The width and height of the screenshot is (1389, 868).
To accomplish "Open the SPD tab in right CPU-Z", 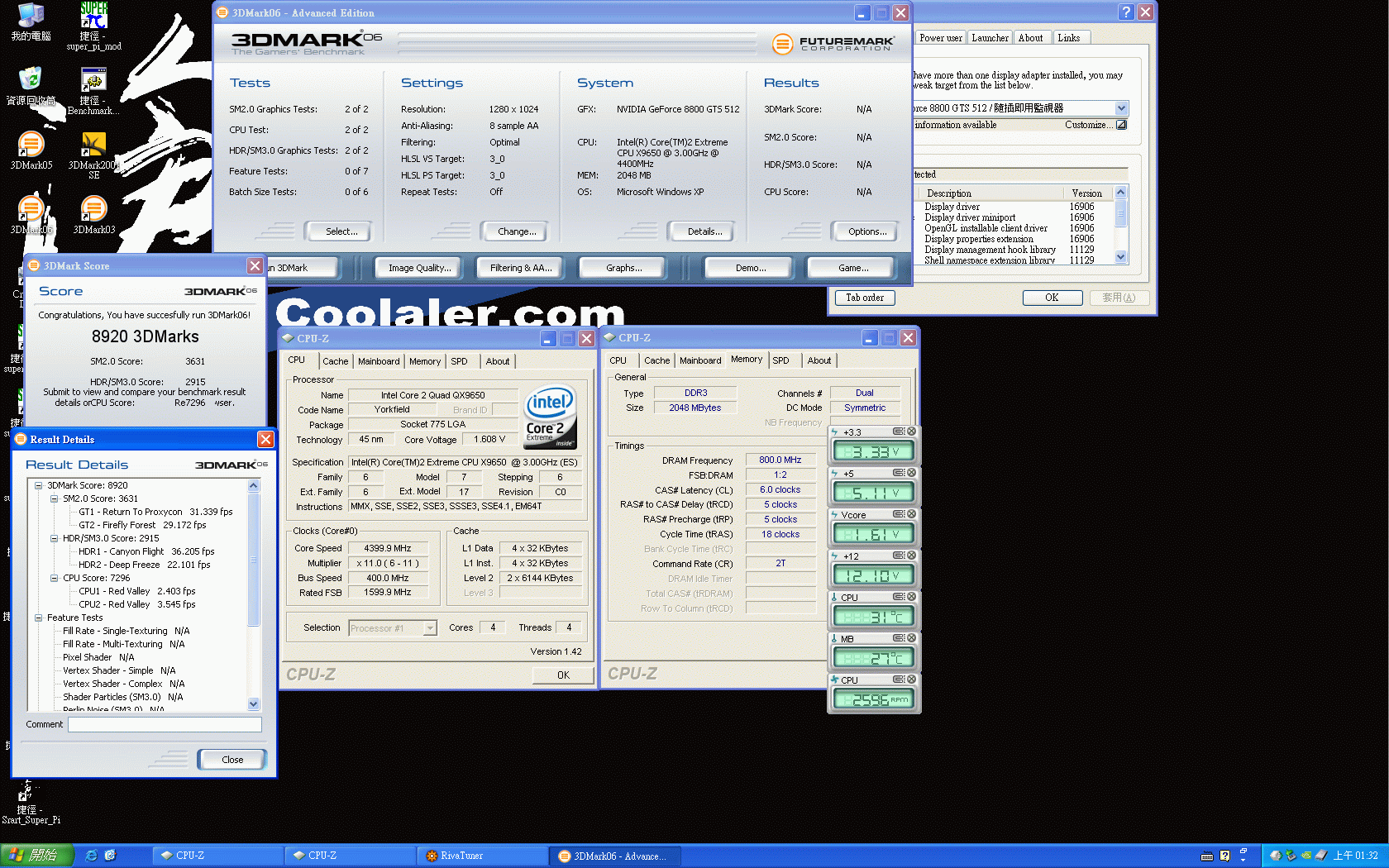I will (x=780, y=360).
